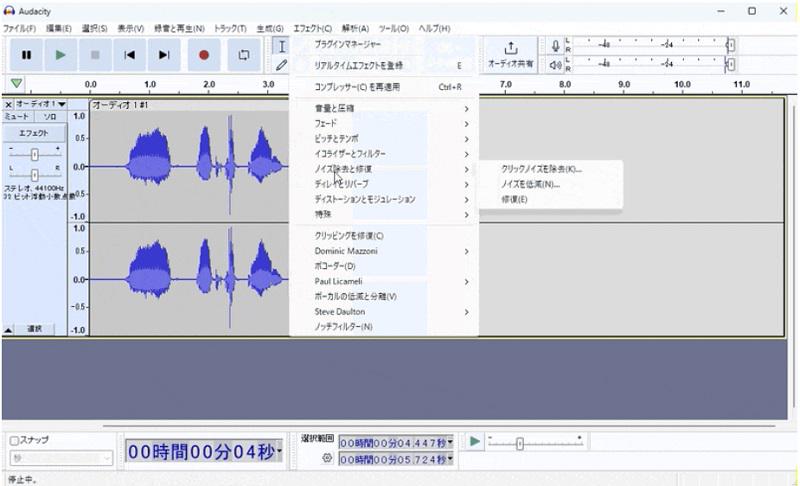Select the pencil Draw tool
This screenshot has height=486, width=800.
coord(282,65)
